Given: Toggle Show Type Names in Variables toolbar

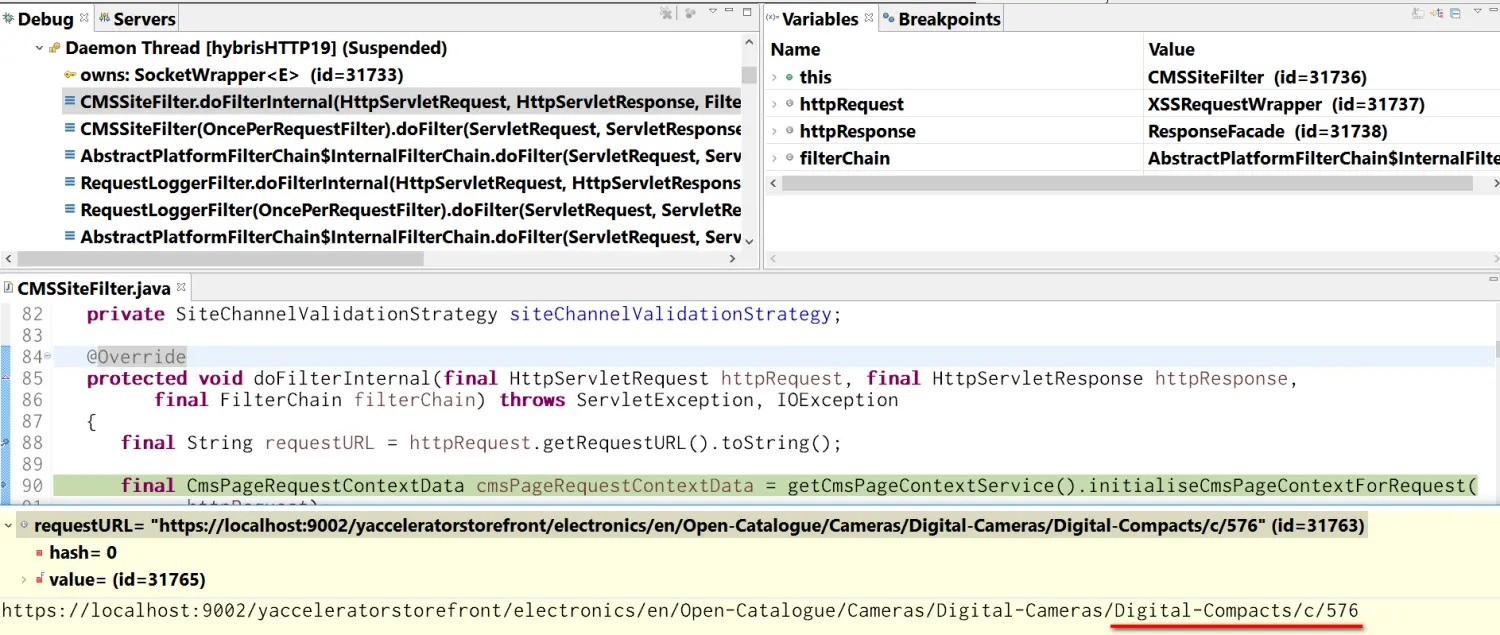Looking at the screenshot, I should (1417, 13).
